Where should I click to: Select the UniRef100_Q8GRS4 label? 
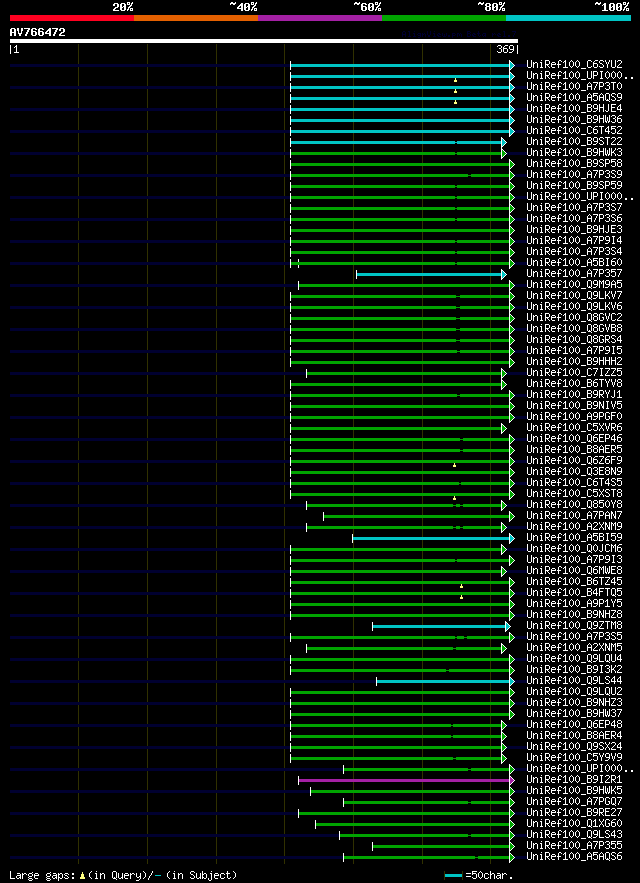tap(574, 339)
